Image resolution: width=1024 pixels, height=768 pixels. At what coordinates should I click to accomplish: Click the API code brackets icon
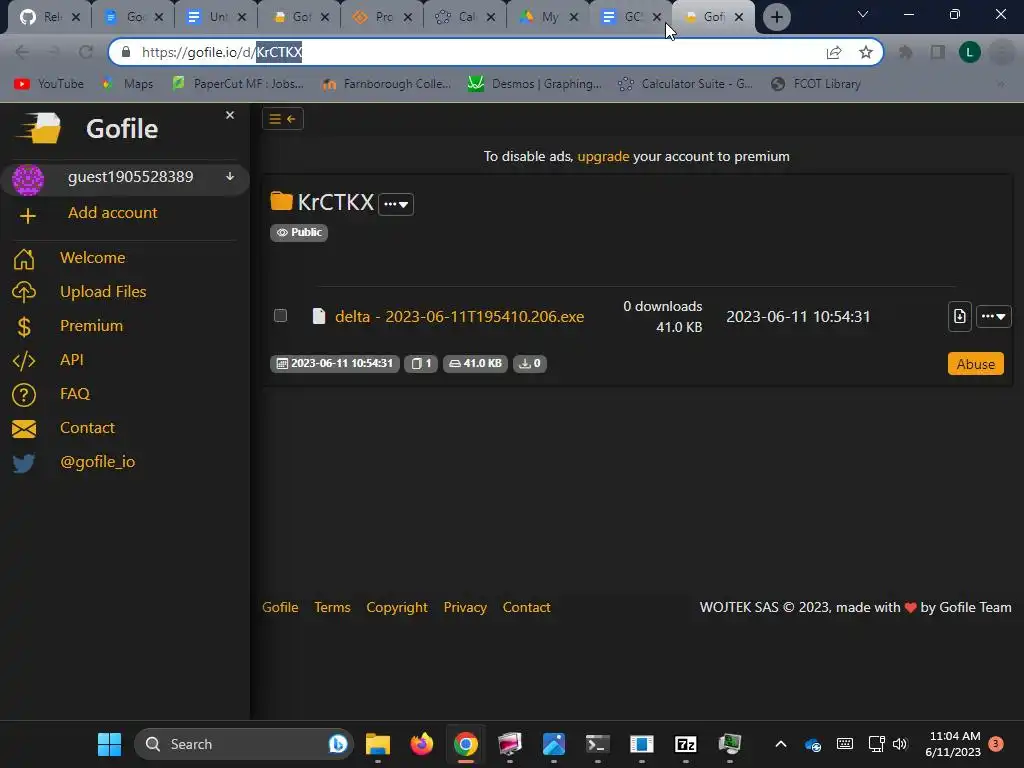pos(24,360)
